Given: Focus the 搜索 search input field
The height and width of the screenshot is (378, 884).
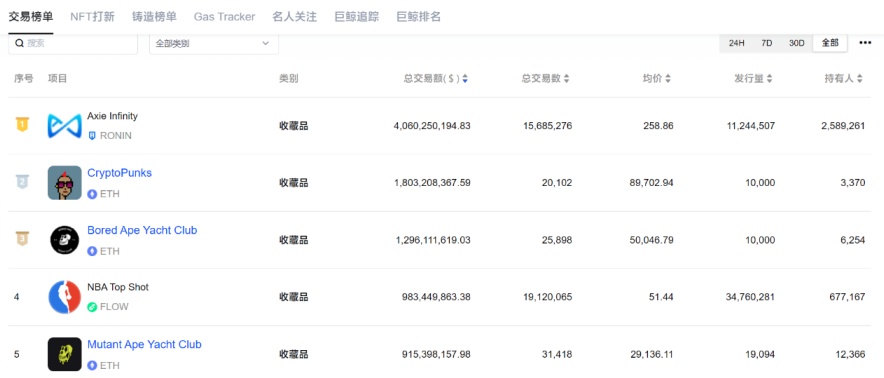Looking at the screenshot, I should pos(73,43).
